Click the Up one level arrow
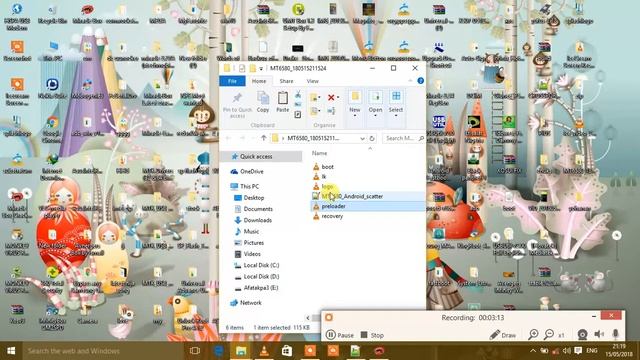The image size is (640, 360). [264, 138]
